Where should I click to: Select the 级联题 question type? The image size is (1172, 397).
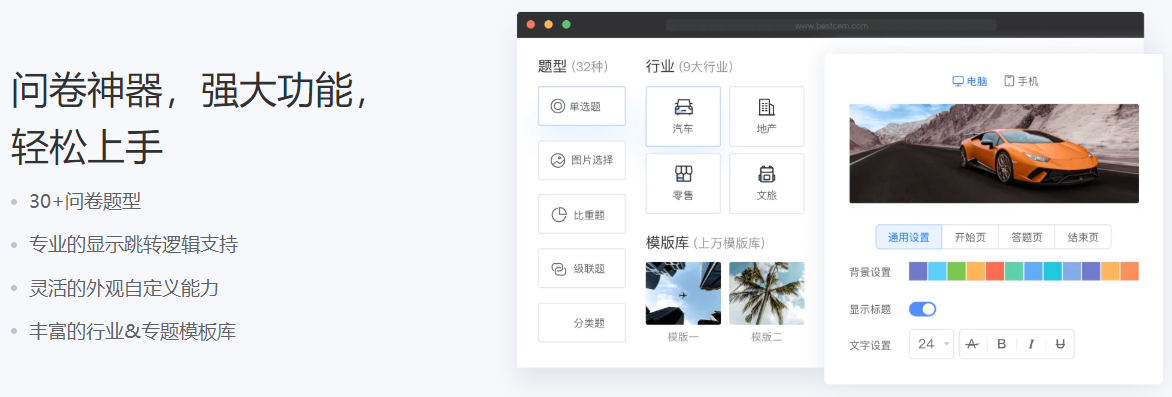tap(582, 268)
